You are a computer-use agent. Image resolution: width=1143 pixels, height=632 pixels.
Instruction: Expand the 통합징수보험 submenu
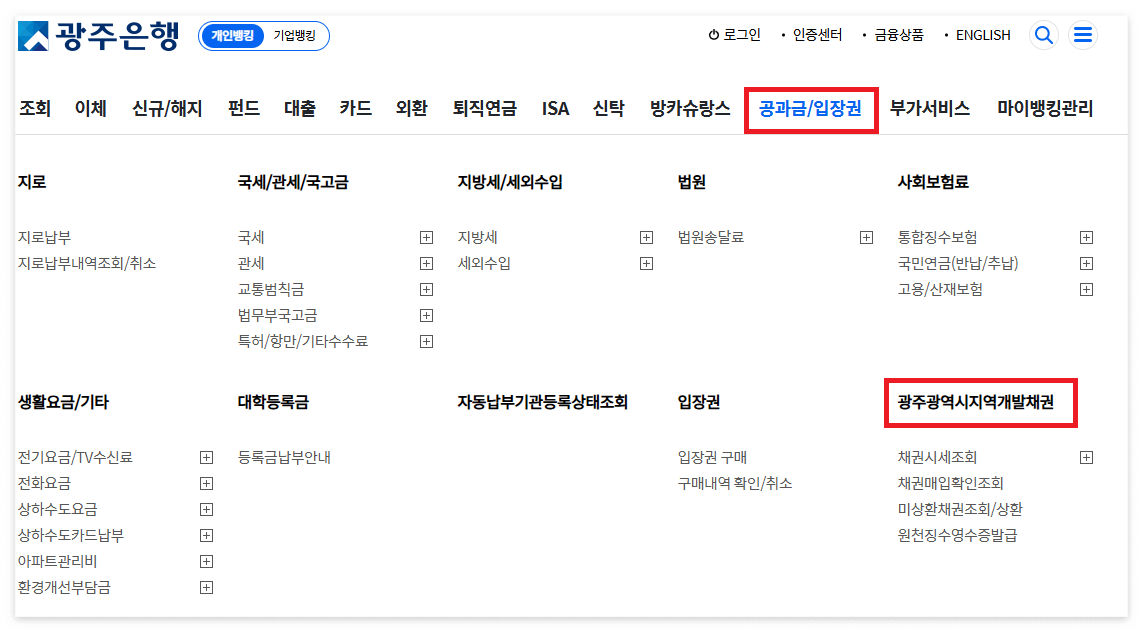(x=1086, y=237)
